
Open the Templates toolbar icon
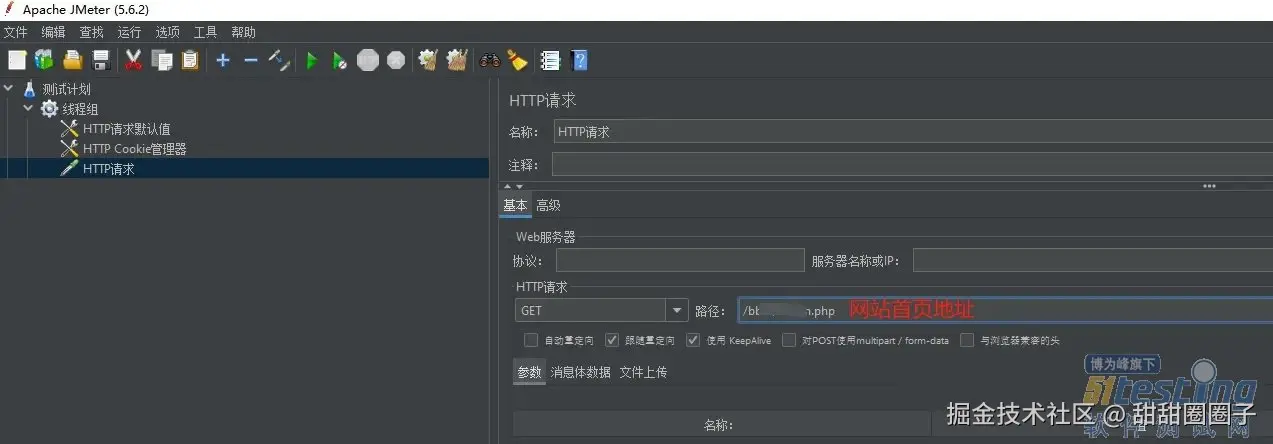[x=44, y=61]
